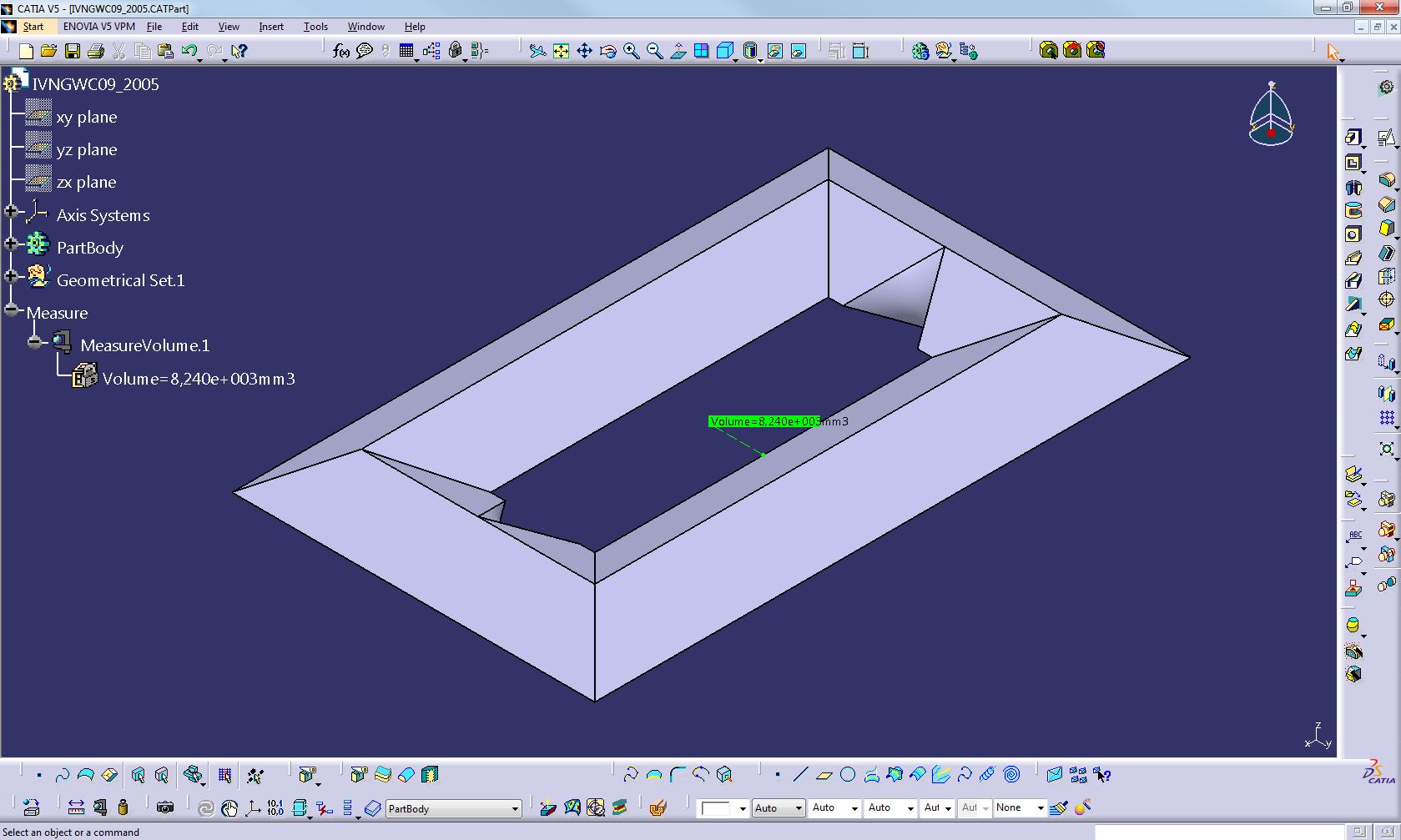This screenshot has height=840, width=1401.
Task: Open the Start menu
Action: click(33, 27)
